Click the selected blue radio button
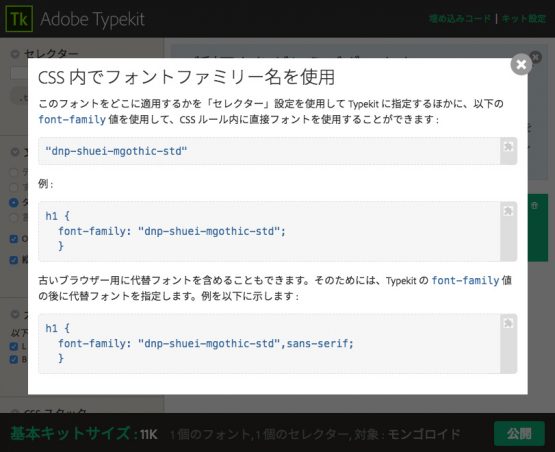The image size is (555, 452). (x=14, y=202)
